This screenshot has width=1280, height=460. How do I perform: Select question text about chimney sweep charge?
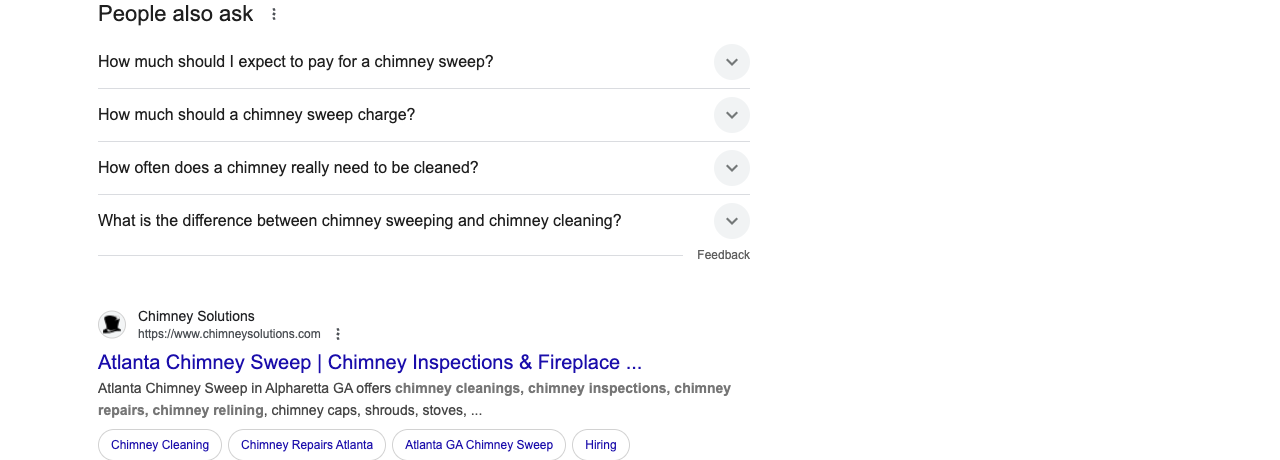(x=257, y=115)
